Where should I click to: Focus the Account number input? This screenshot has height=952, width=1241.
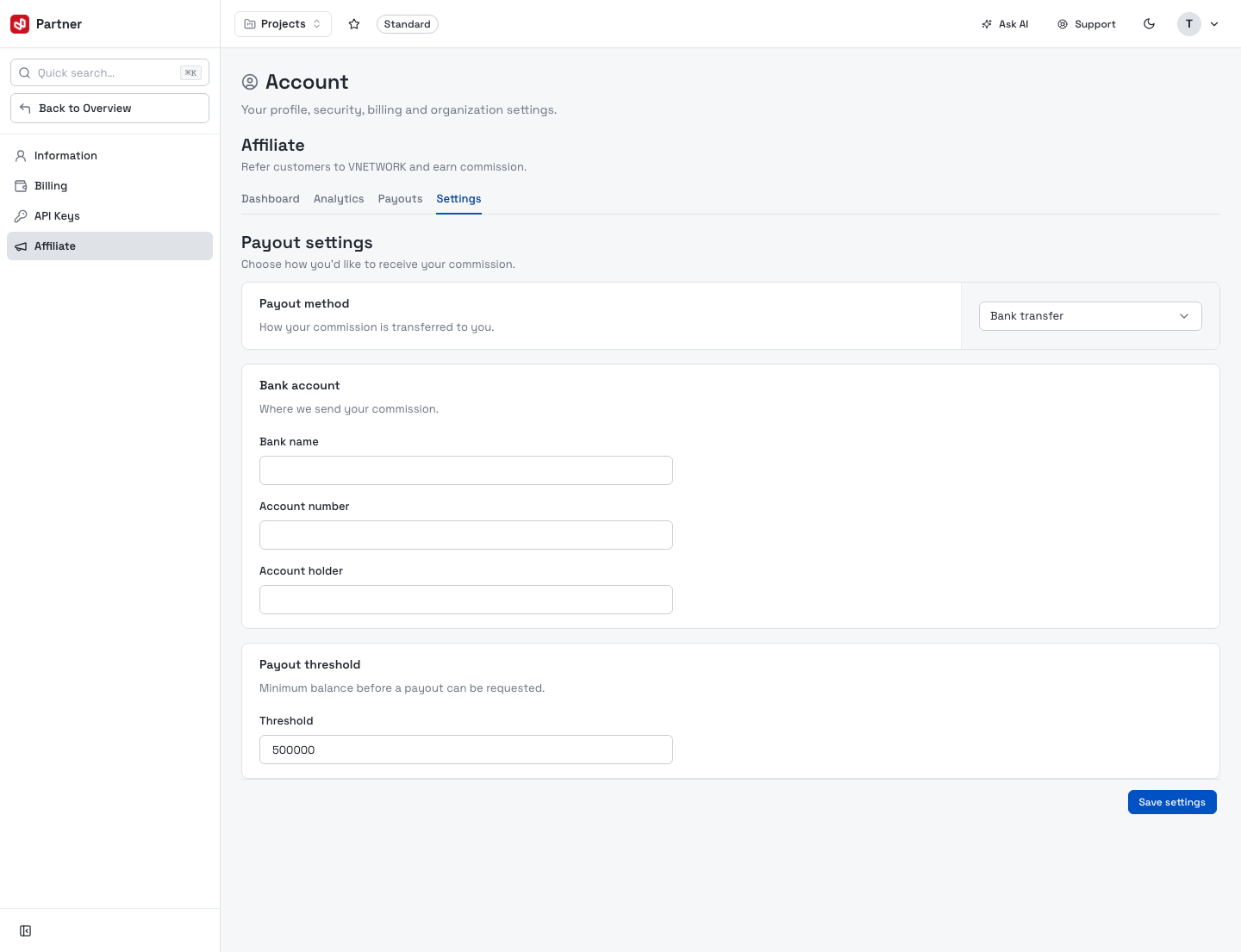[x=466, y=535]
